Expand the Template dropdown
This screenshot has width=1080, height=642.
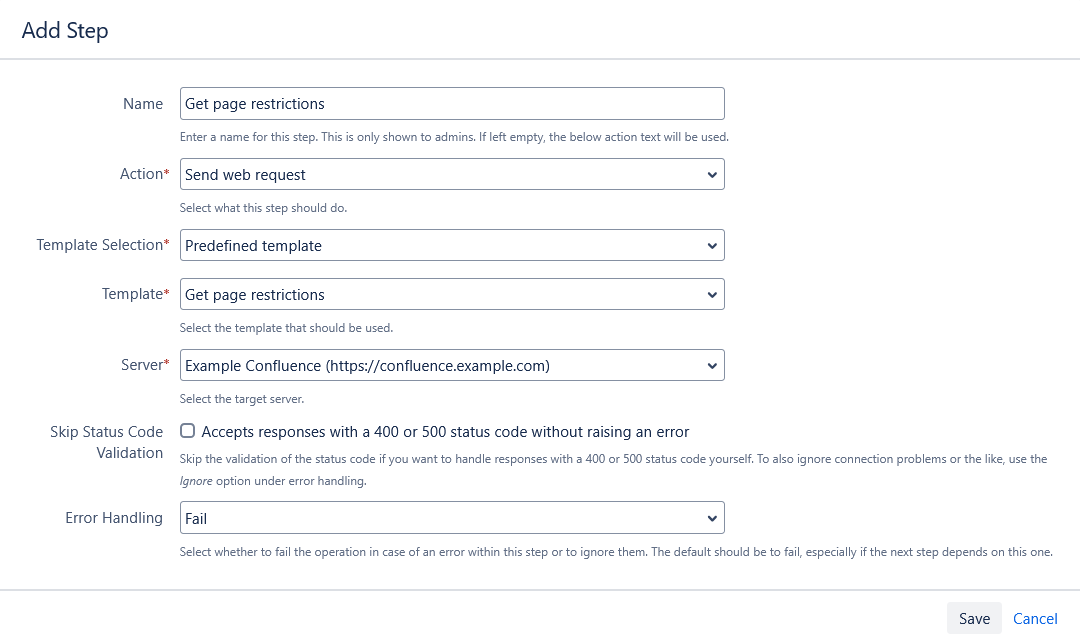tap(452, 295)
